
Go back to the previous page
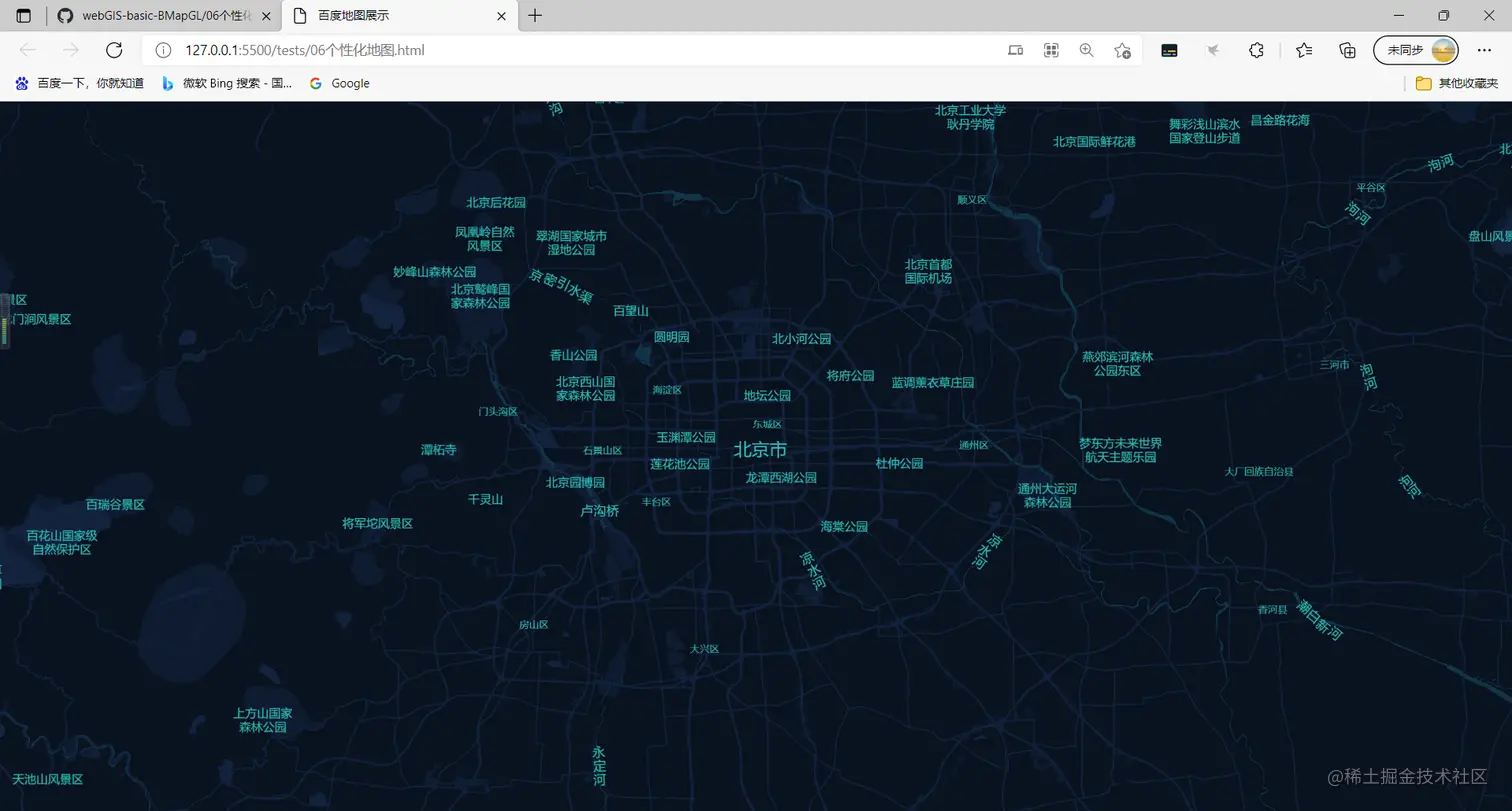coord(28,50)
